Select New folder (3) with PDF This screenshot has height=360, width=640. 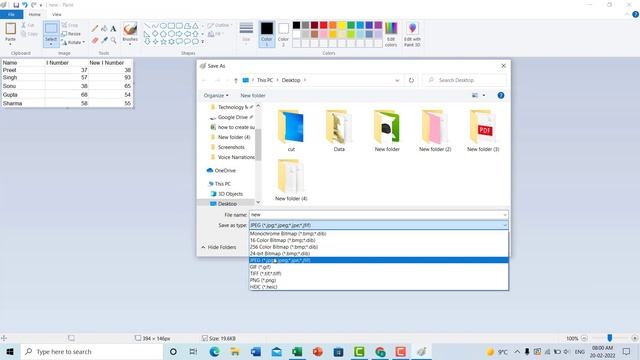tap(483, 131)
